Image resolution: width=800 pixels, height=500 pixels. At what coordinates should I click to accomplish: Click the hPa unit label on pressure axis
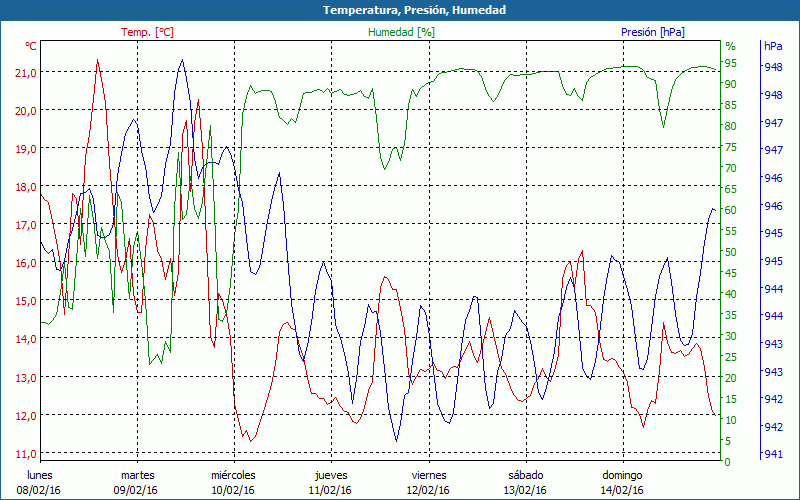[773, 46]
